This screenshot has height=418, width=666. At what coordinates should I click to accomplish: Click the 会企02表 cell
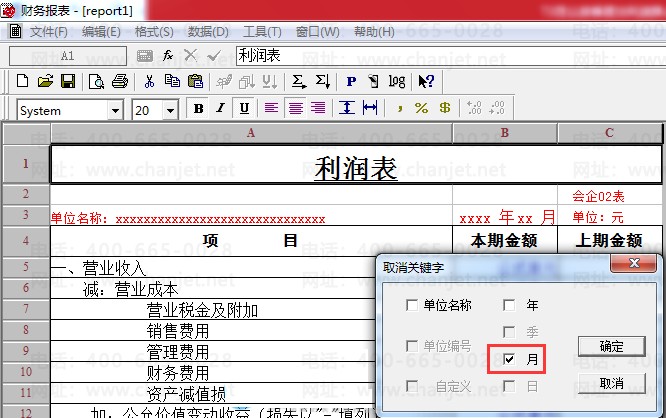click(610, 195)
